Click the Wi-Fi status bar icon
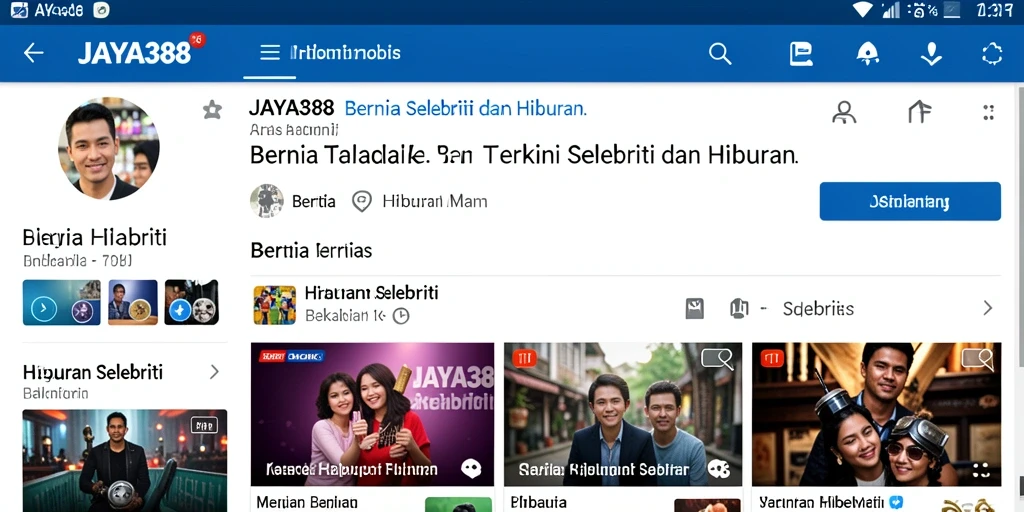The height and width of the screenshot is (512, 1024). click(x=862, y=10)
